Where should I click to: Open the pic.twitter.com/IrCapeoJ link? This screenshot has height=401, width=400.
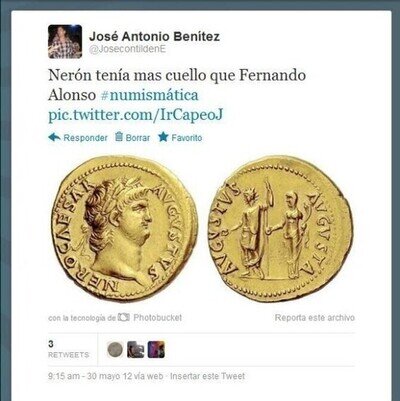click(x=135, y=115)
